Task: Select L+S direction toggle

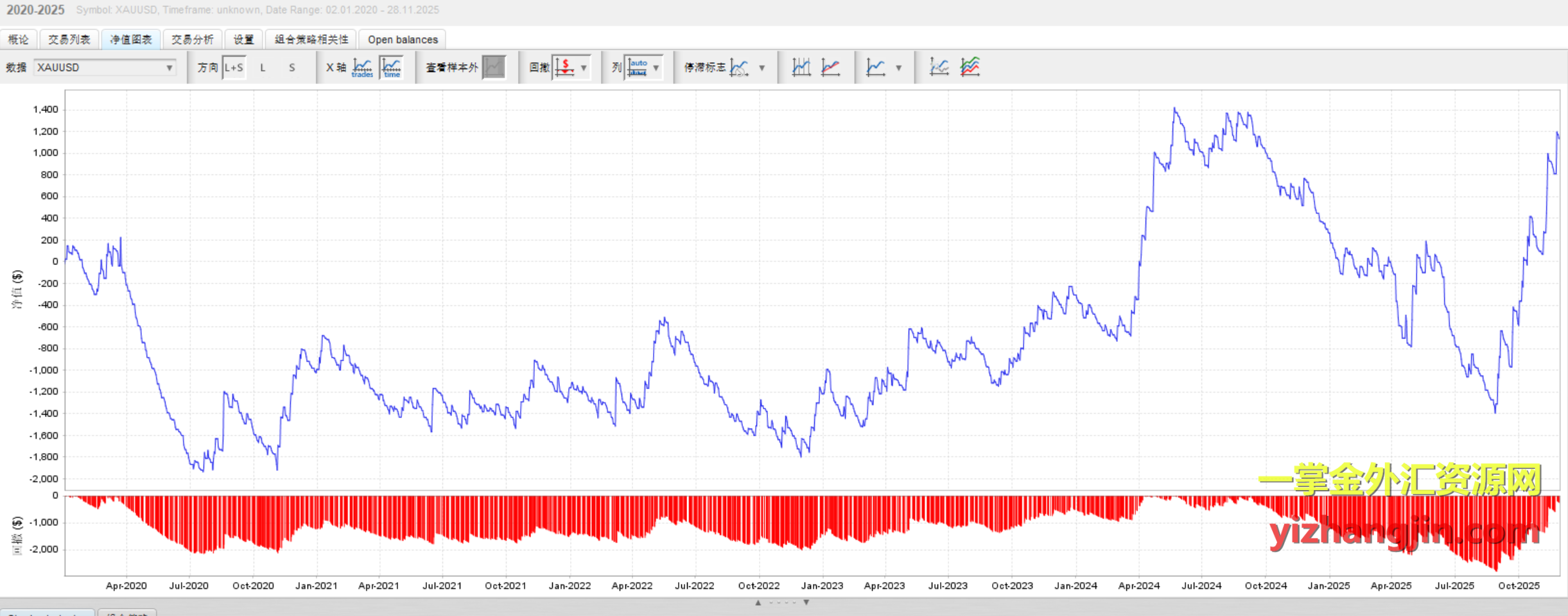Action: 234,67
